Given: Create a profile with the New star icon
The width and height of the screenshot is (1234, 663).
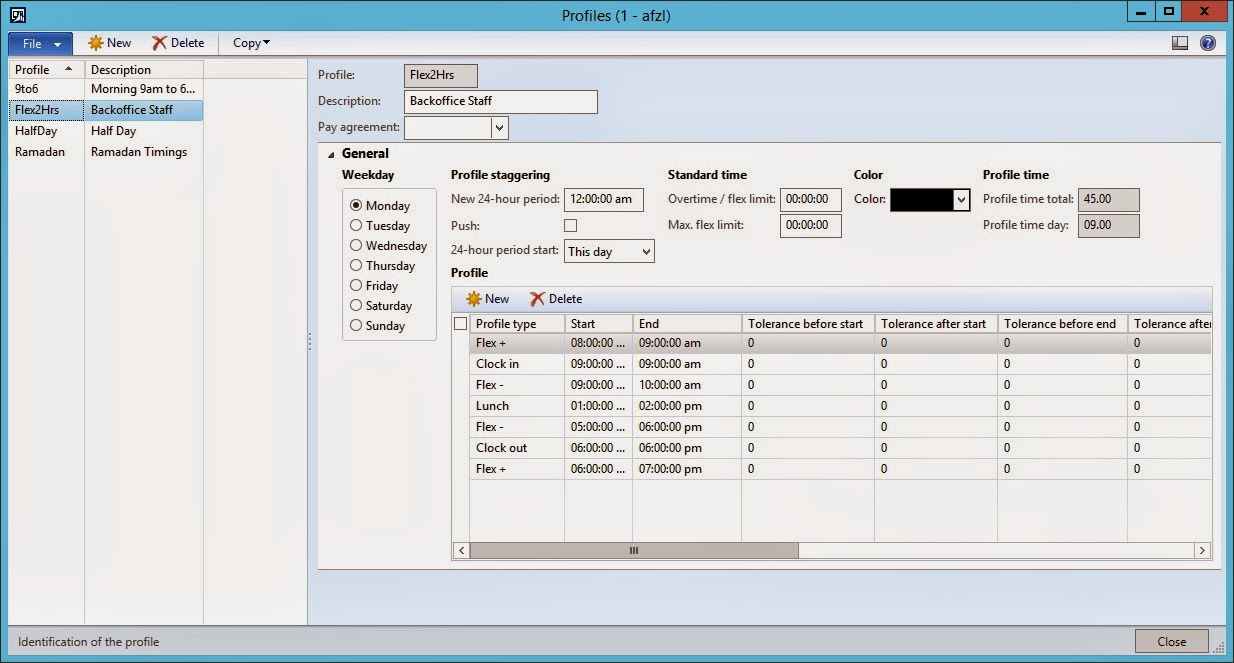Looking at the screenshot, I should tap(108, 43).
